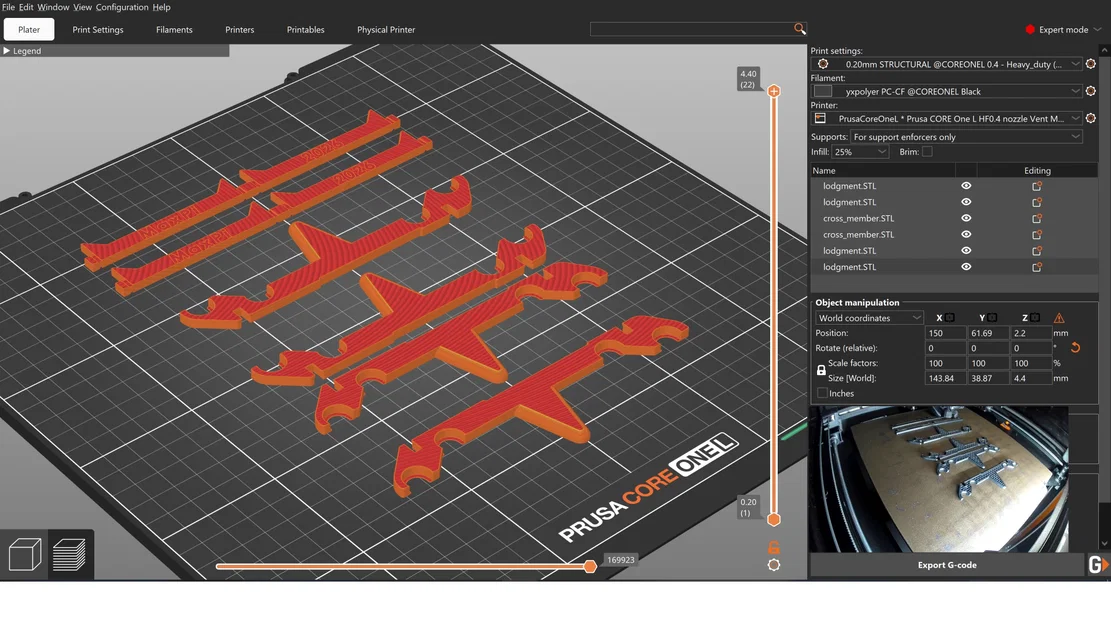This screenshot has height=625, width=1111.
Task: Click the search input field
Action: point(691,29)
